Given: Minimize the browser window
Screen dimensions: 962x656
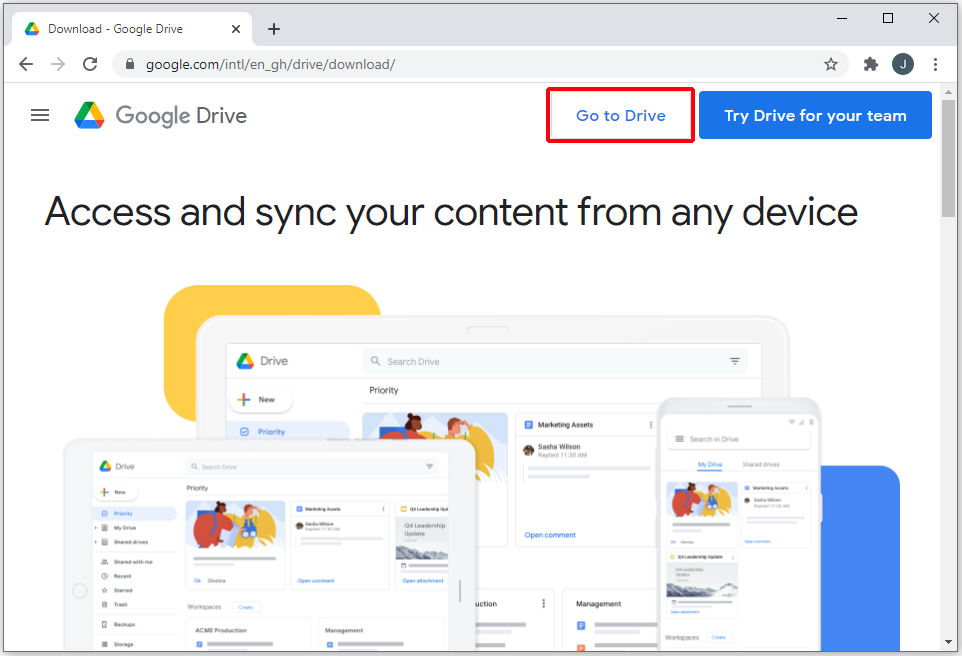Looking at the screenshot, I should coord(842,18).
